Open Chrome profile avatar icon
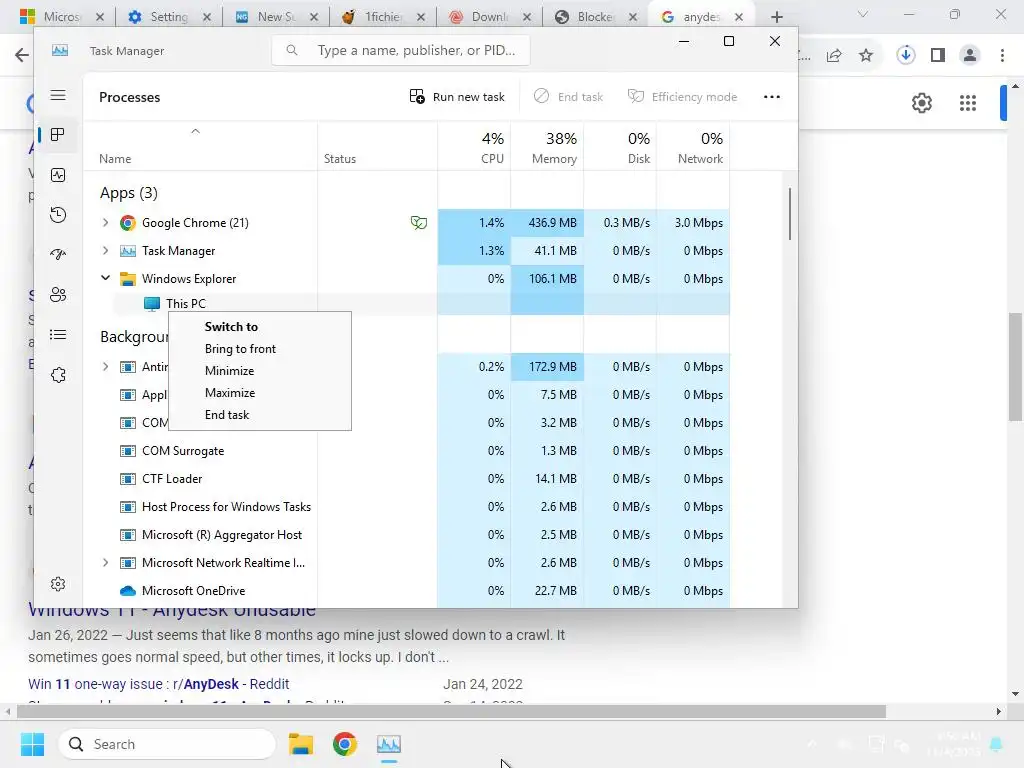Viewport: 1024px width, 768px height. point(970,56)
